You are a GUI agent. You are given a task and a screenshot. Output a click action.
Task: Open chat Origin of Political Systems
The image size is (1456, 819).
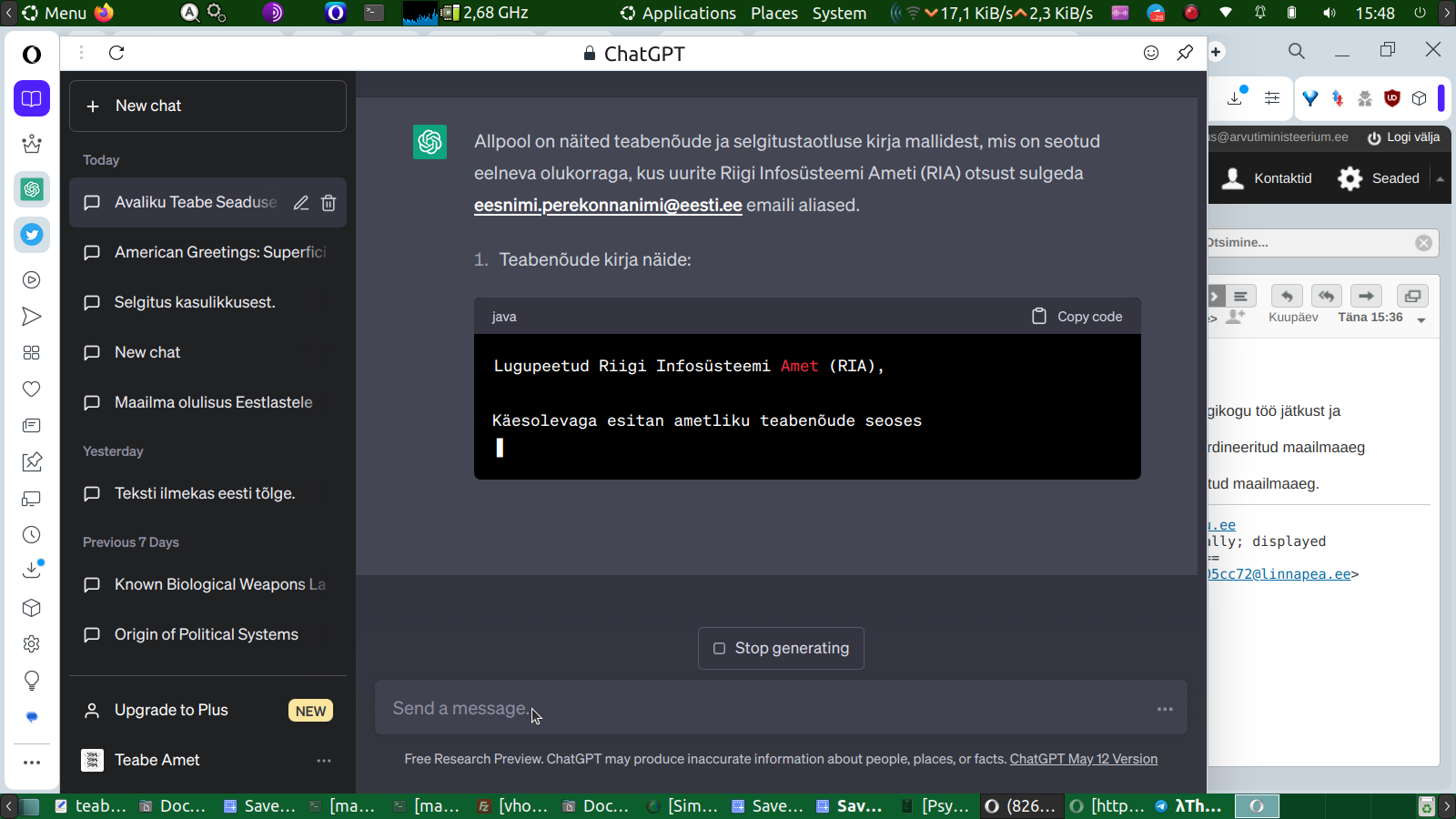click(x=207, y=635)
